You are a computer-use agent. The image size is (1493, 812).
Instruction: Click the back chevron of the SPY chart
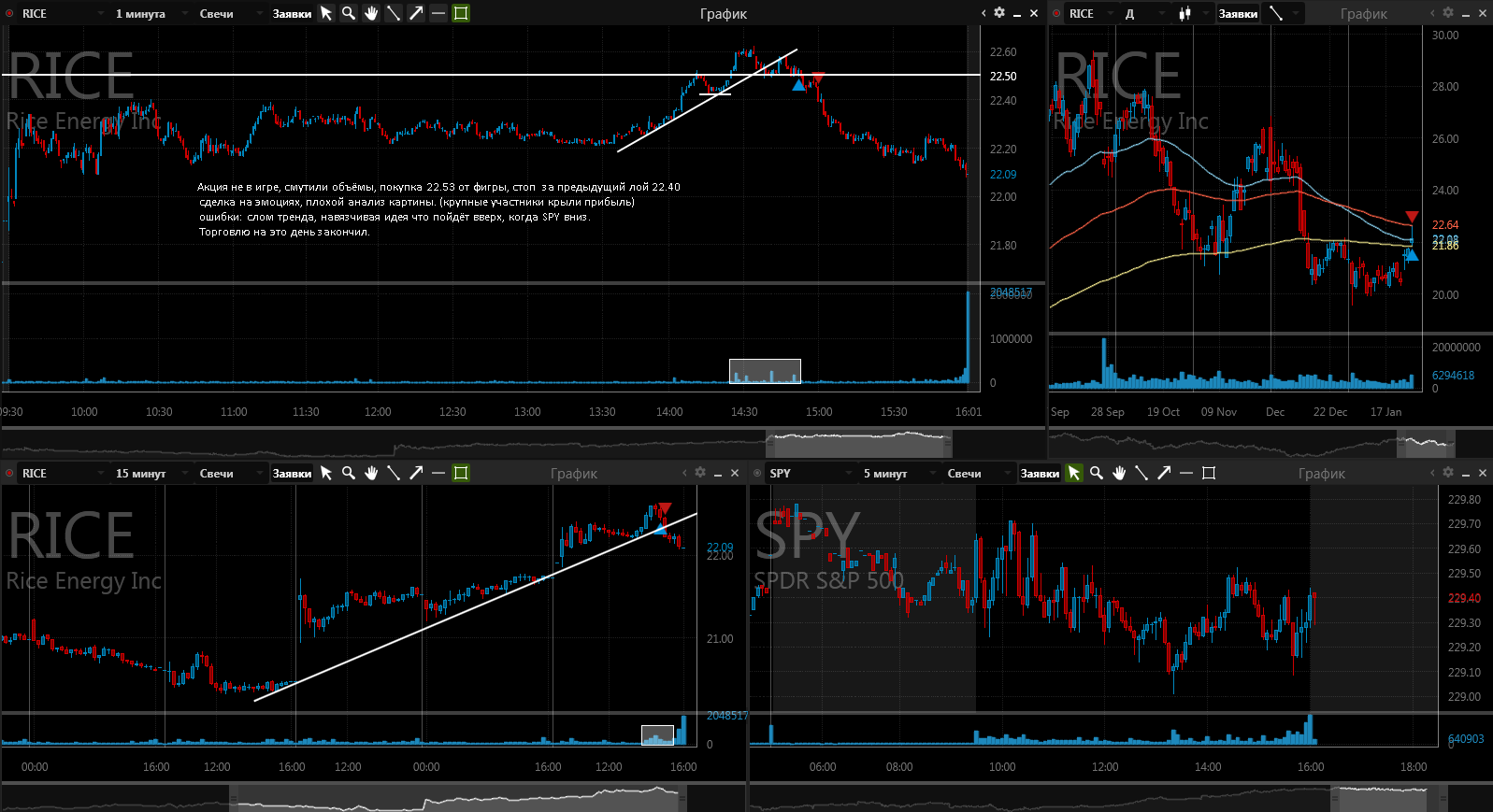coord(1432,473)
